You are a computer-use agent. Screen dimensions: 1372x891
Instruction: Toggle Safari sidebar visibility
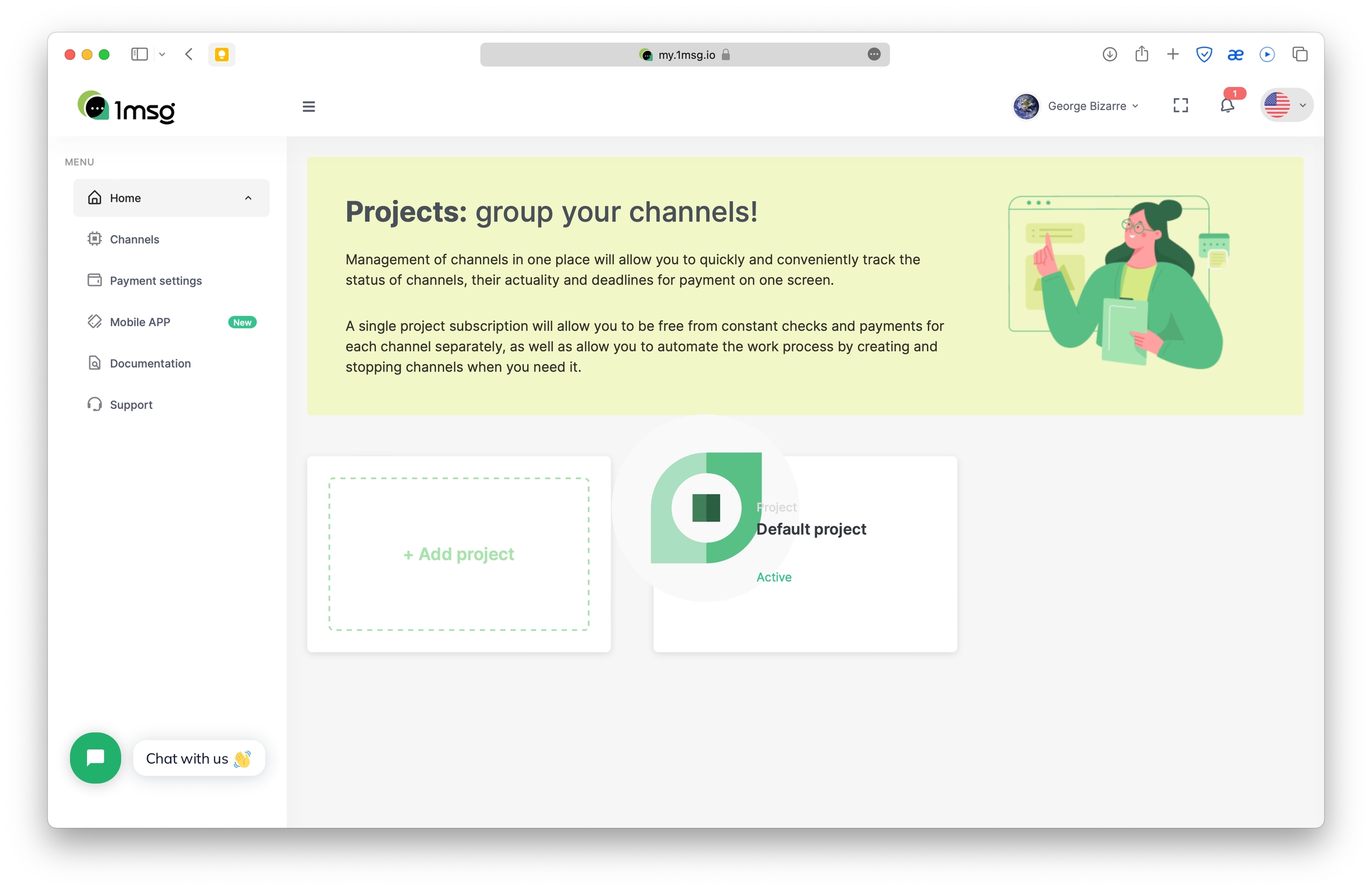[139, 54]
